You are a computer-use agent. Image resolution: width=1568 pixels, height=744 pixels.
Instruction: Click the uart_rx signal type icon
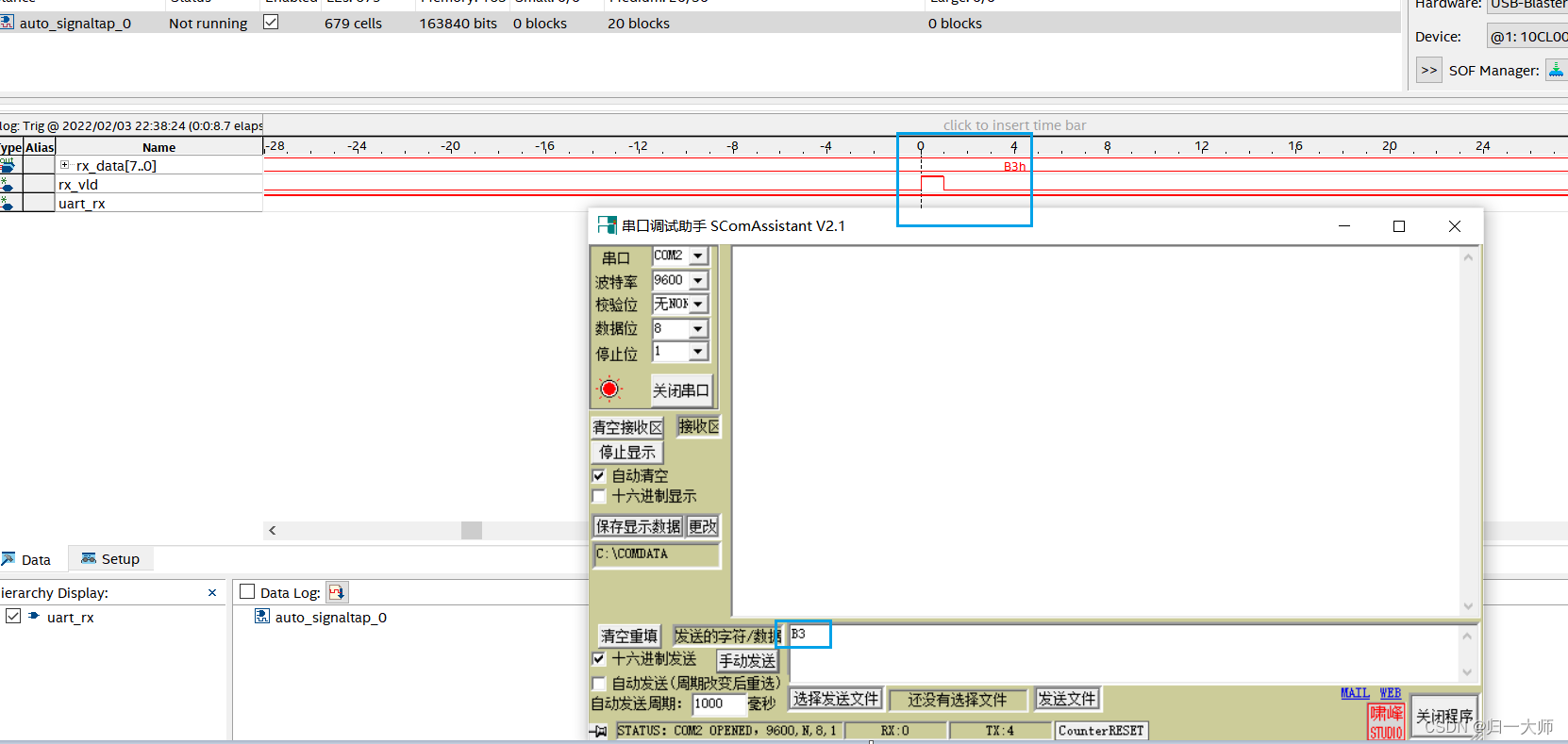[8, 204]
